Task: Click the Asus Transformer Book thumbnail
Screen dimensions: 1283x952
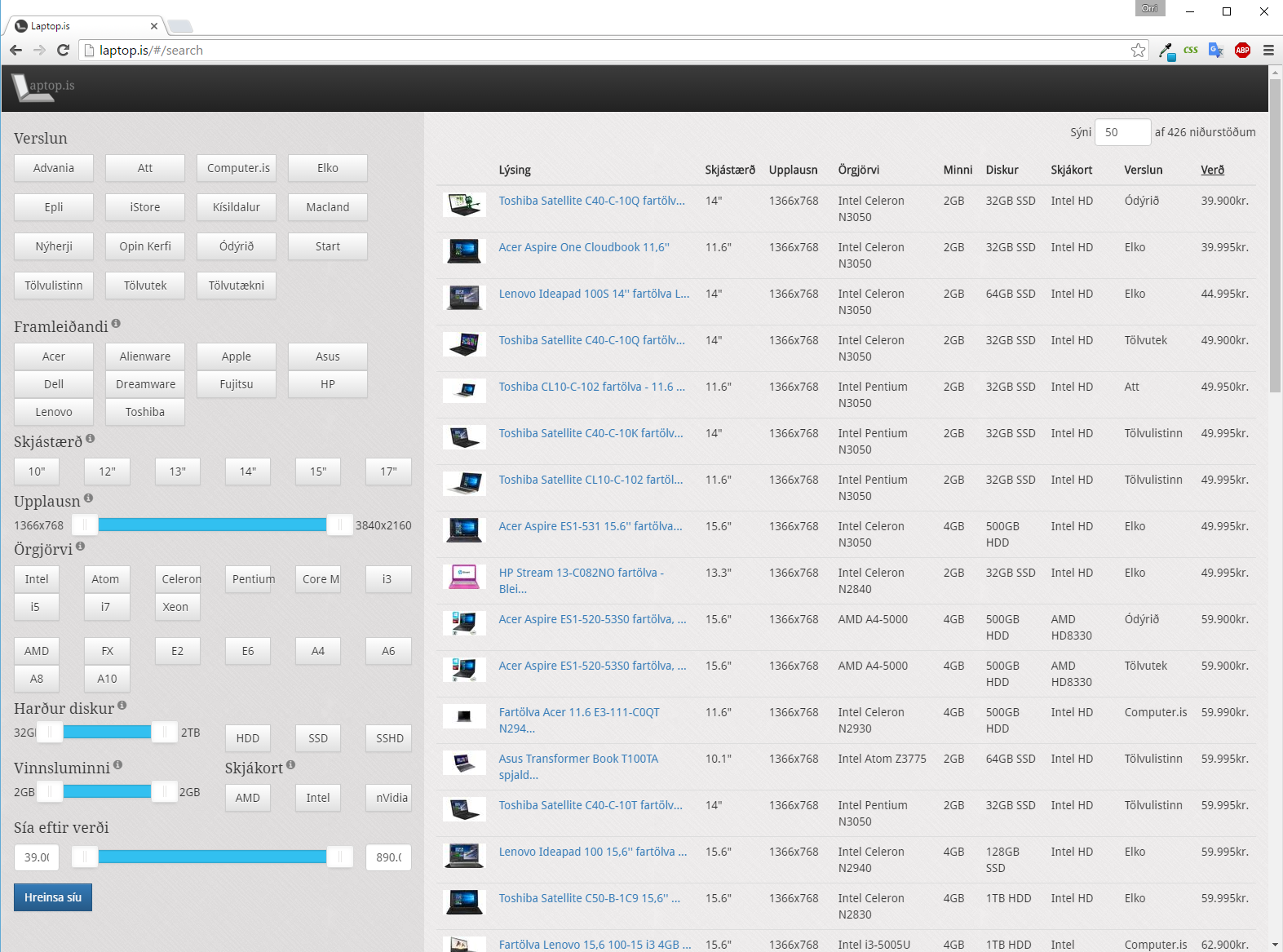Action: pyautogui.click(x=464, y=764)
